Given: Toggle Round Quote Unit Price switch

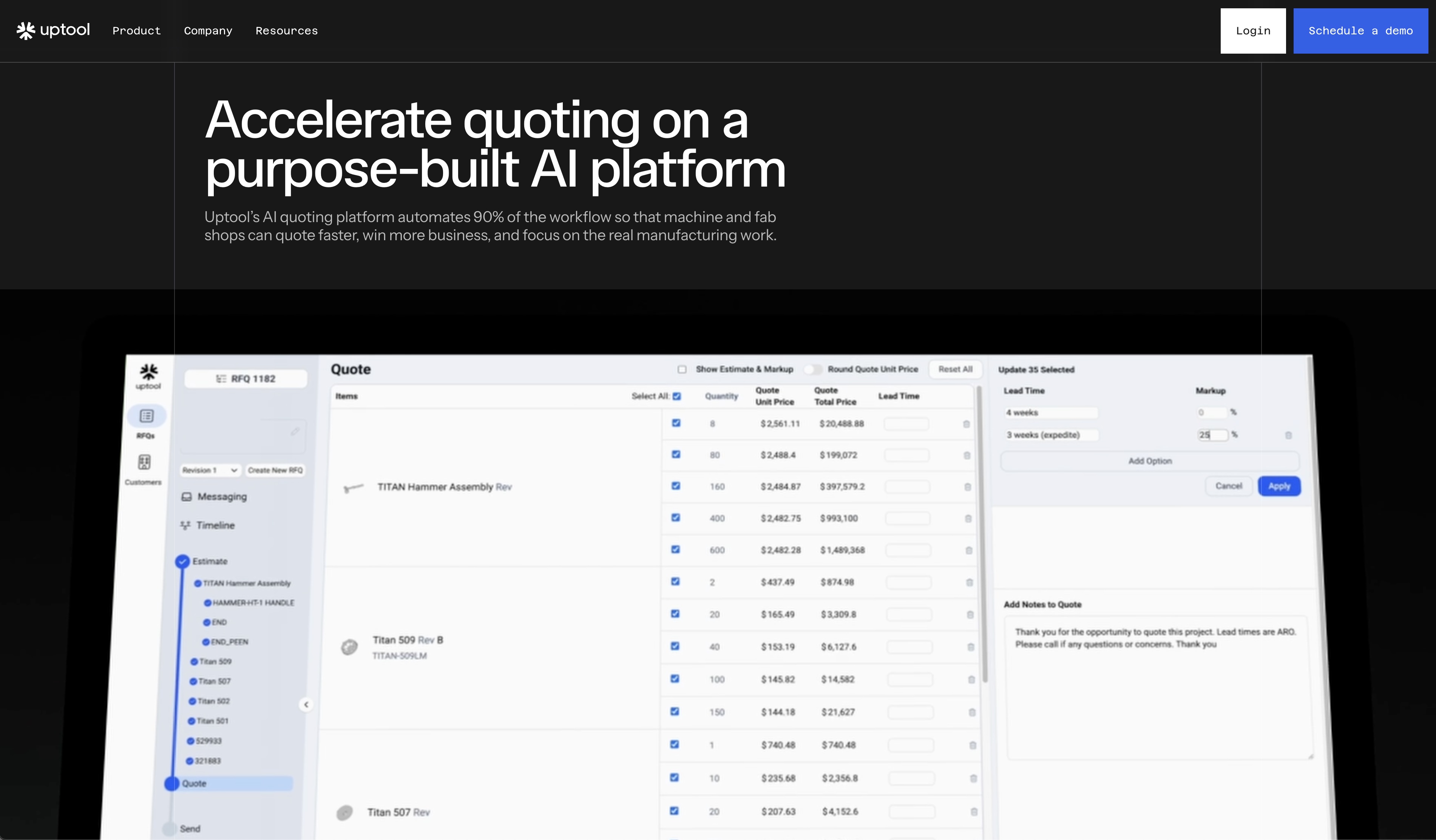Looking at the screenshot, I should pyautogui.click(x=813, y=369).
